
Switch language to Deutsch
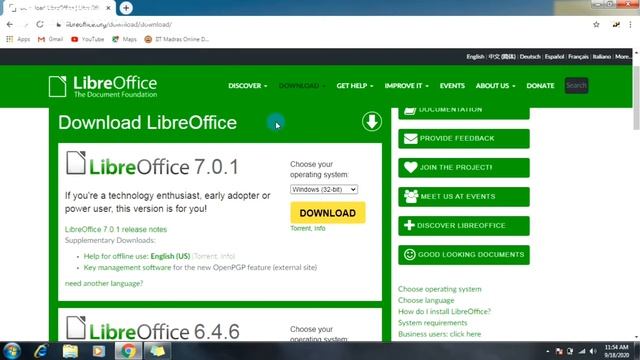(530, 57)
